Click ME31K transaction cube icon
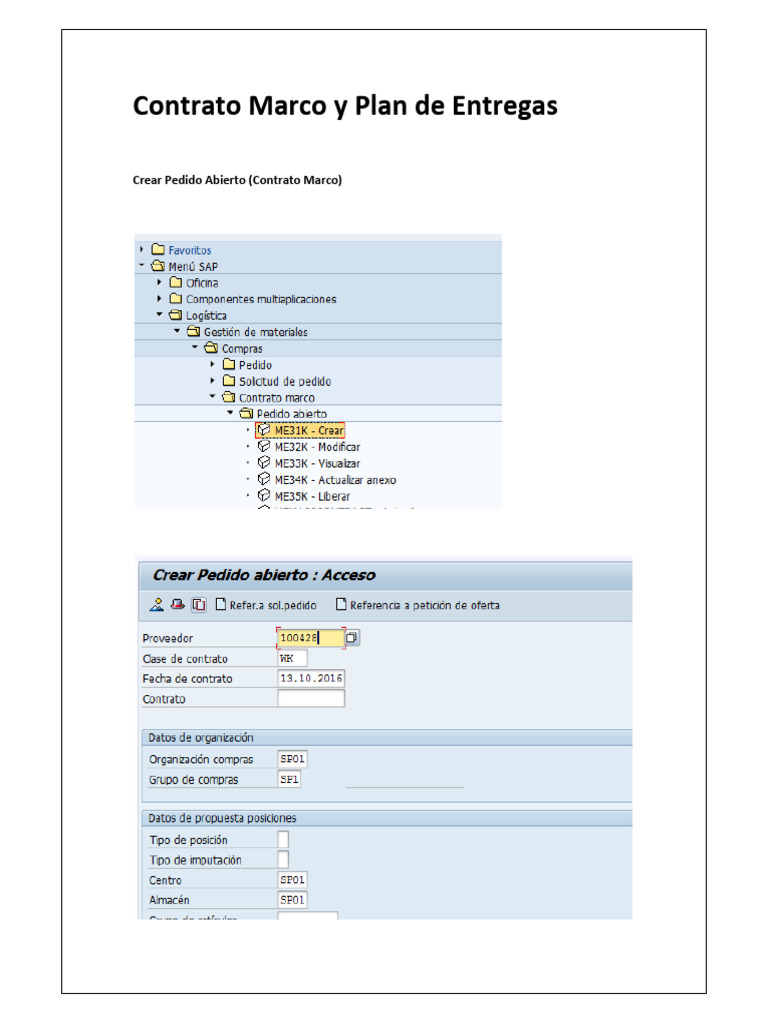768x1024 pixels. click(264, 430)
